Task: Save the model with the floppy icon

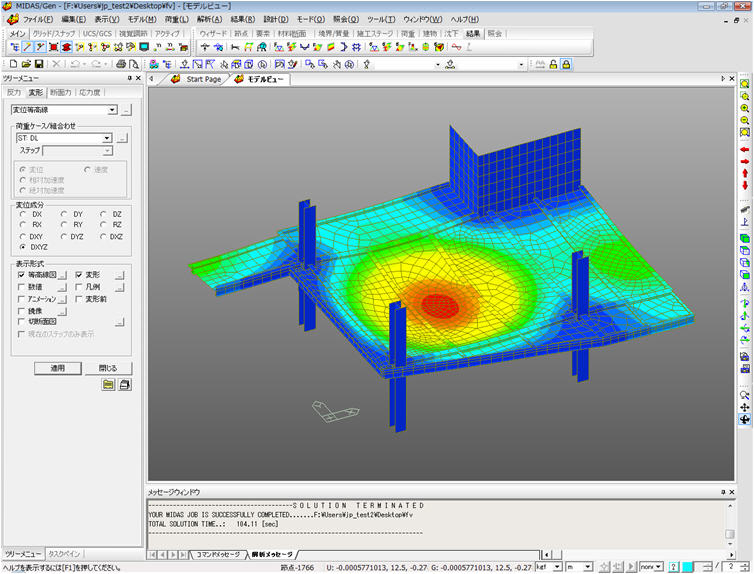Action: click(39, 64)
